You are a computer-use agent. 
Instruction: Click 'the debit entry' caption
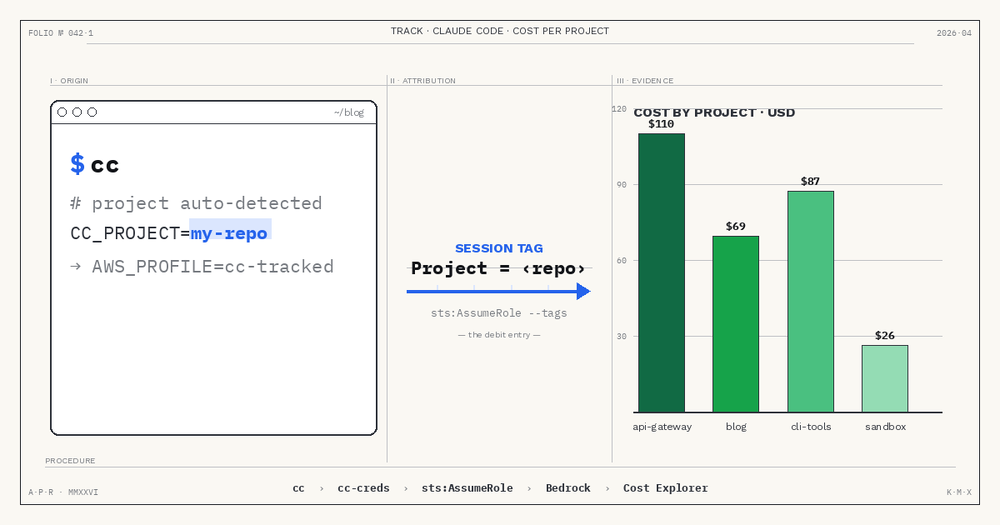tap(499, 334)
